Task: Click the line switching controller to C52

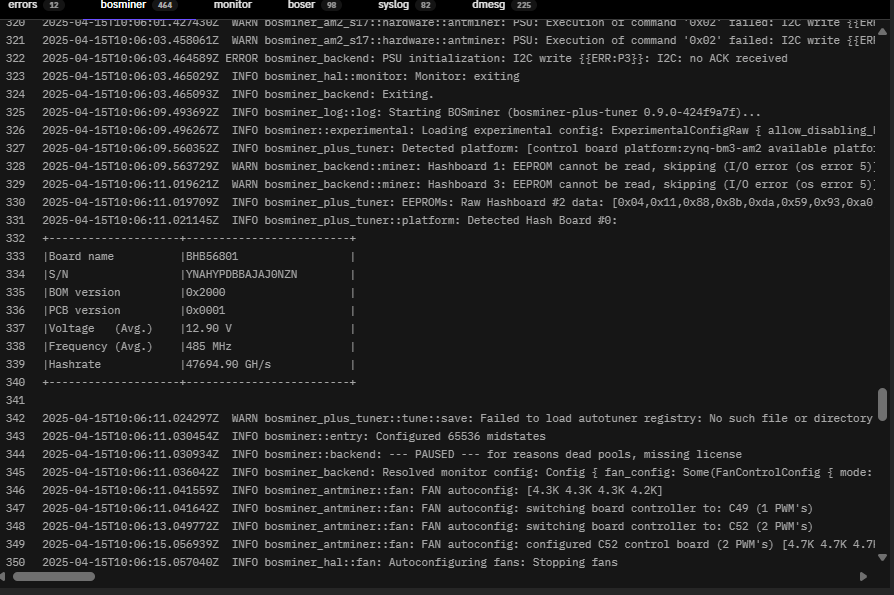Action: tap(428, 527)
